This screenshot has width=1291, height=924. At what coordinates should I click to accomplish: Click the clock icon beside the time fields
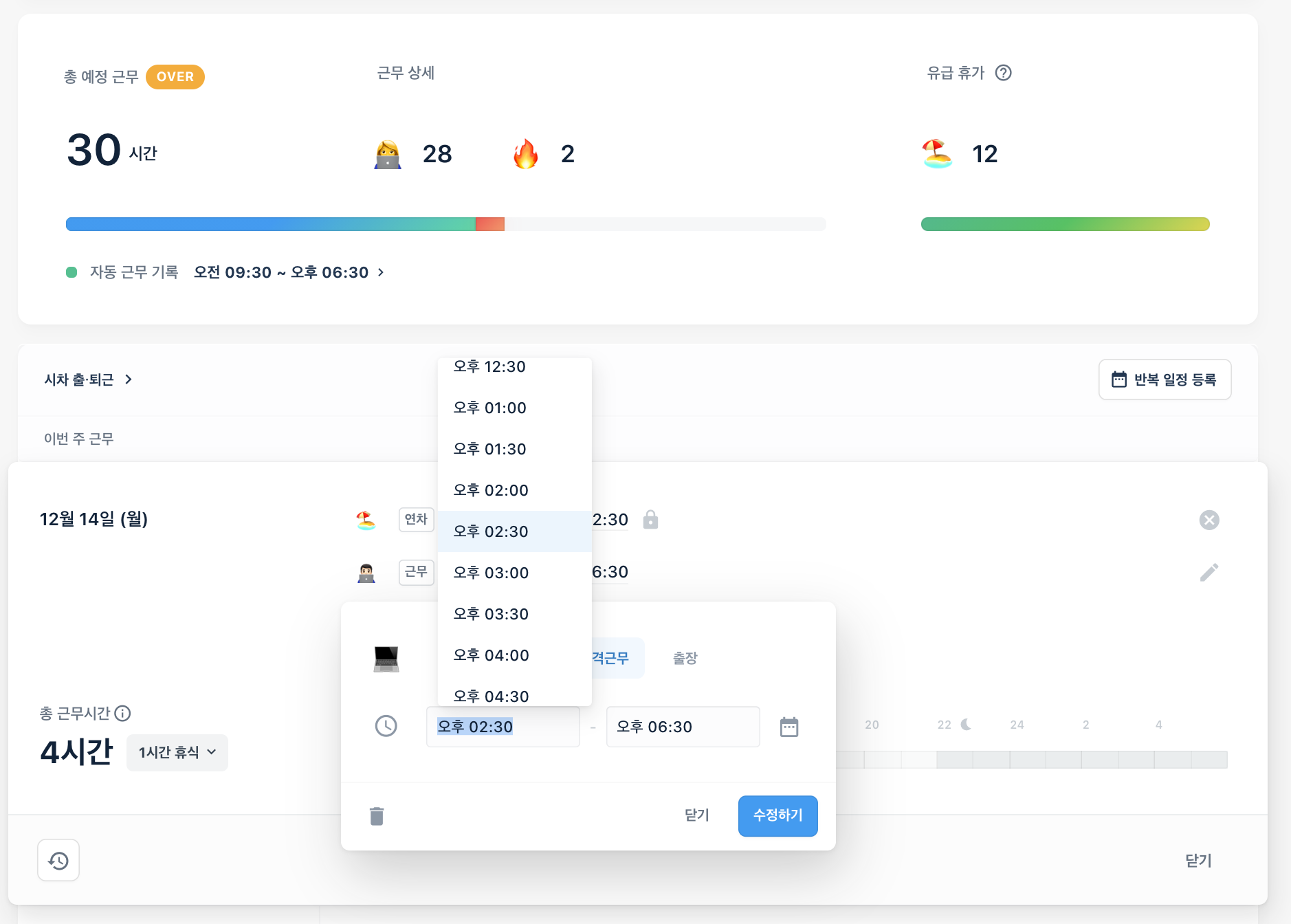[386, 726]
